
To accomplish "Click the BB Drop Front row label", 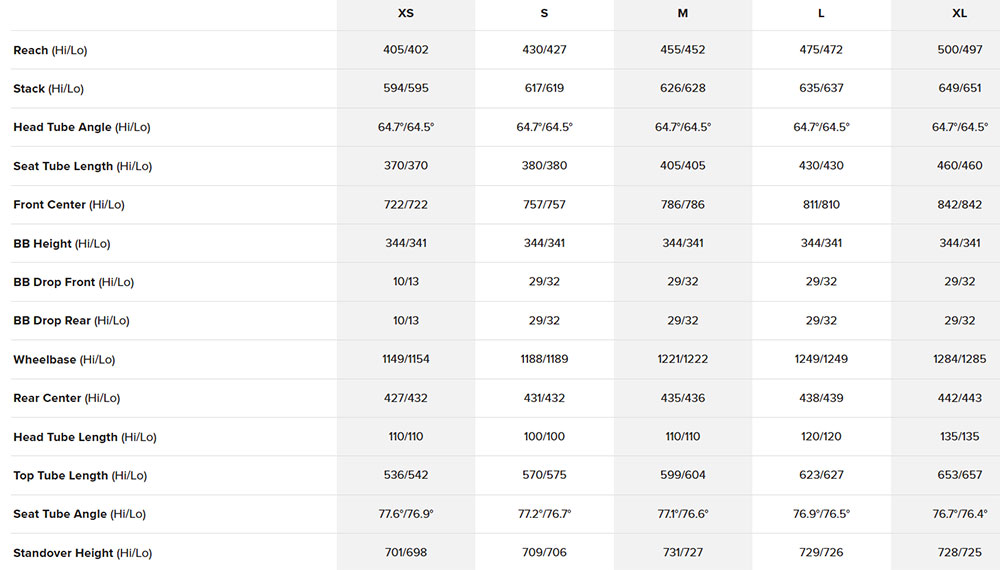I will [73, 282].
